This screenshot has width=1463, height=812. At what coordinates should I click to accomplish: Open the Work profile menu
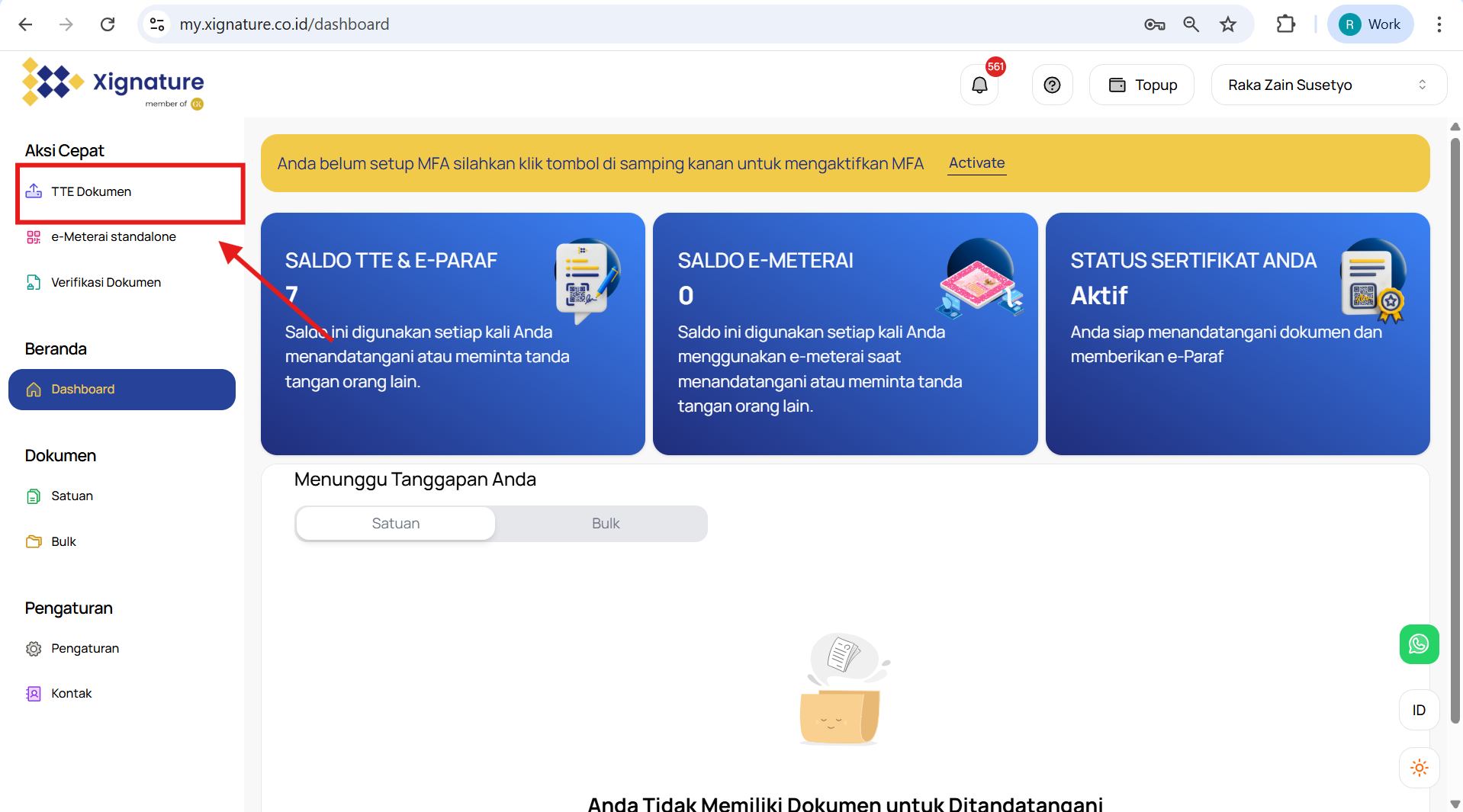[x=1370, y=24]
